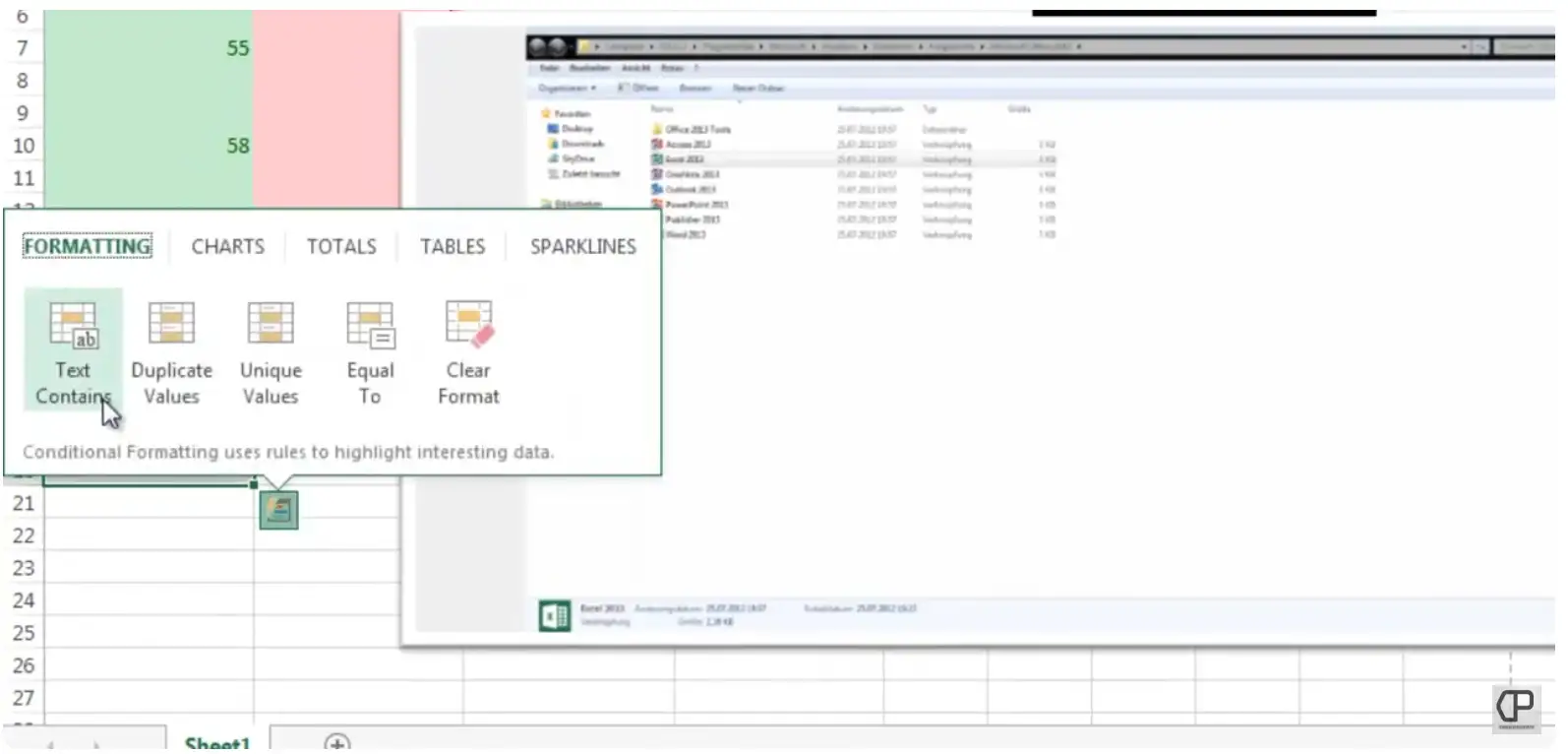The height and width of the screenshot is (754, 1568).
Task: Click the Quick Analysis button below selection
Action: pyautogui.click(x=278, y=510)
